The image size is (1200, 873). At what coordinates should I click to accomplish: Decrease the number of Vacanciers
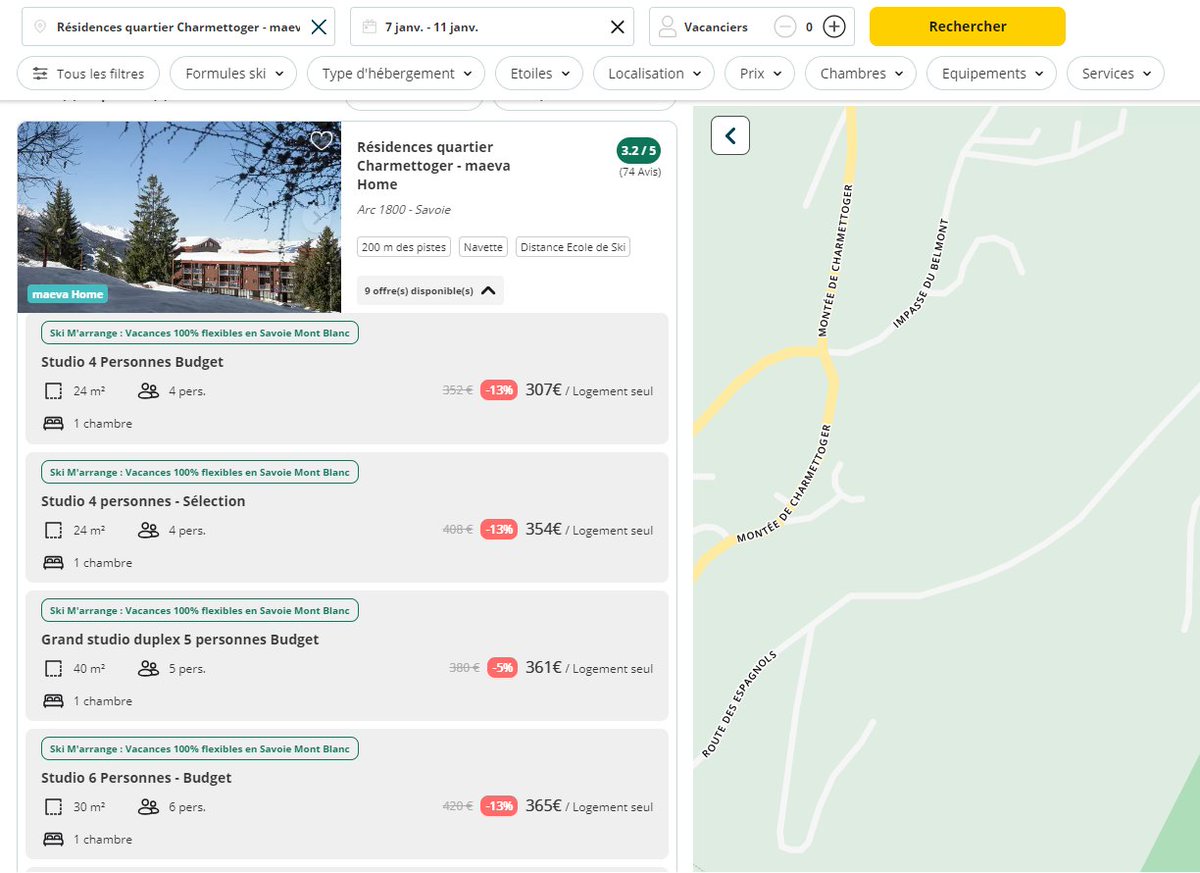pos(786,27)
